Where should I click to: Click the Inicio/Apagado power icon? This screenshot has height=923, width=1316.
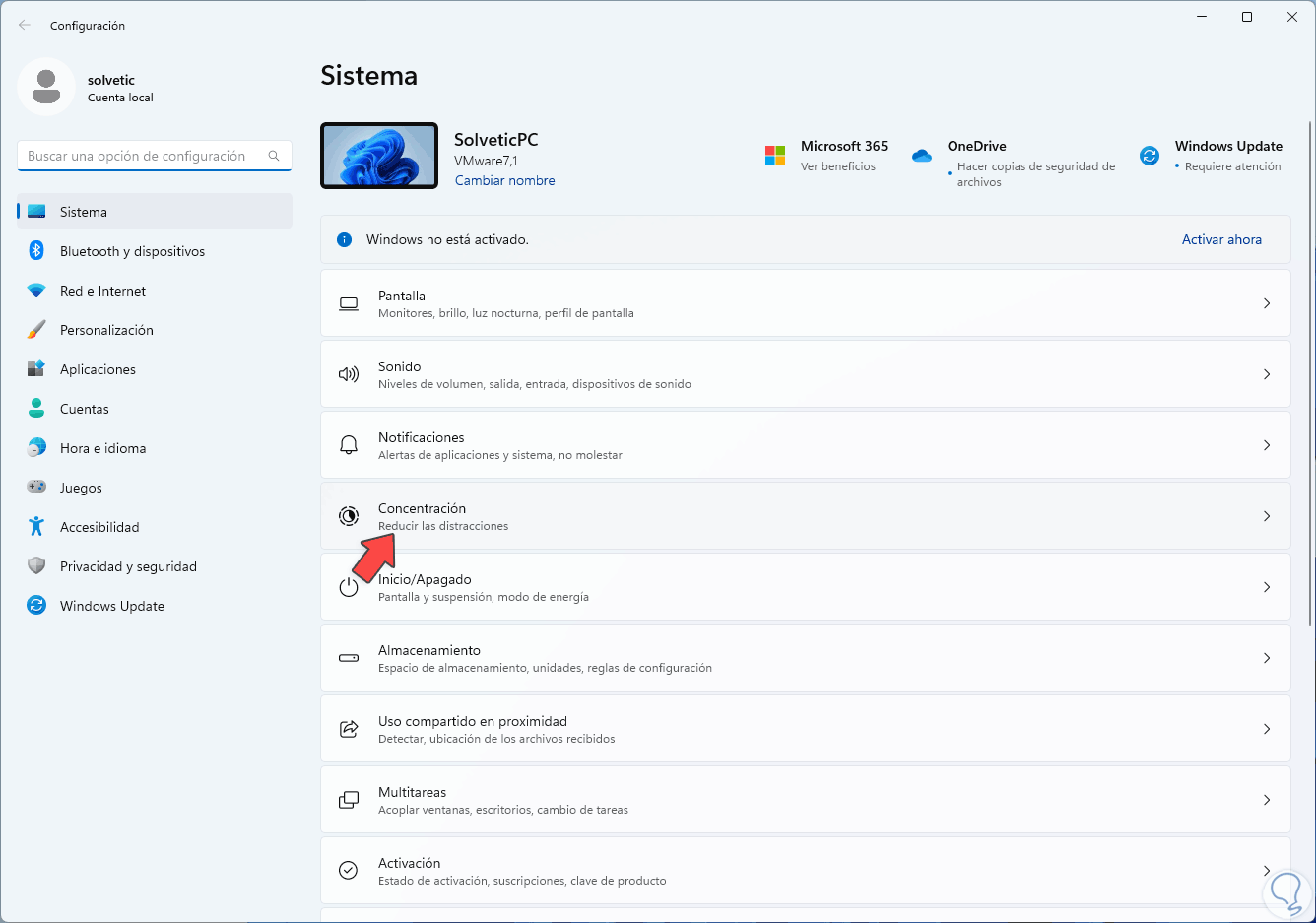[349, 587]
